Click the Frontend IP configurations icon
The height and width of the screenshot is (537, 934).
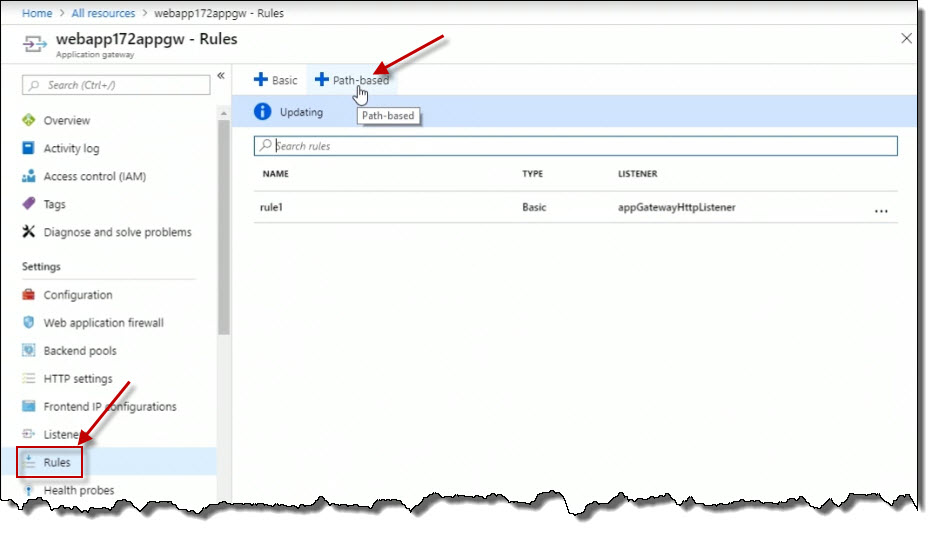[x=29, y=406]
